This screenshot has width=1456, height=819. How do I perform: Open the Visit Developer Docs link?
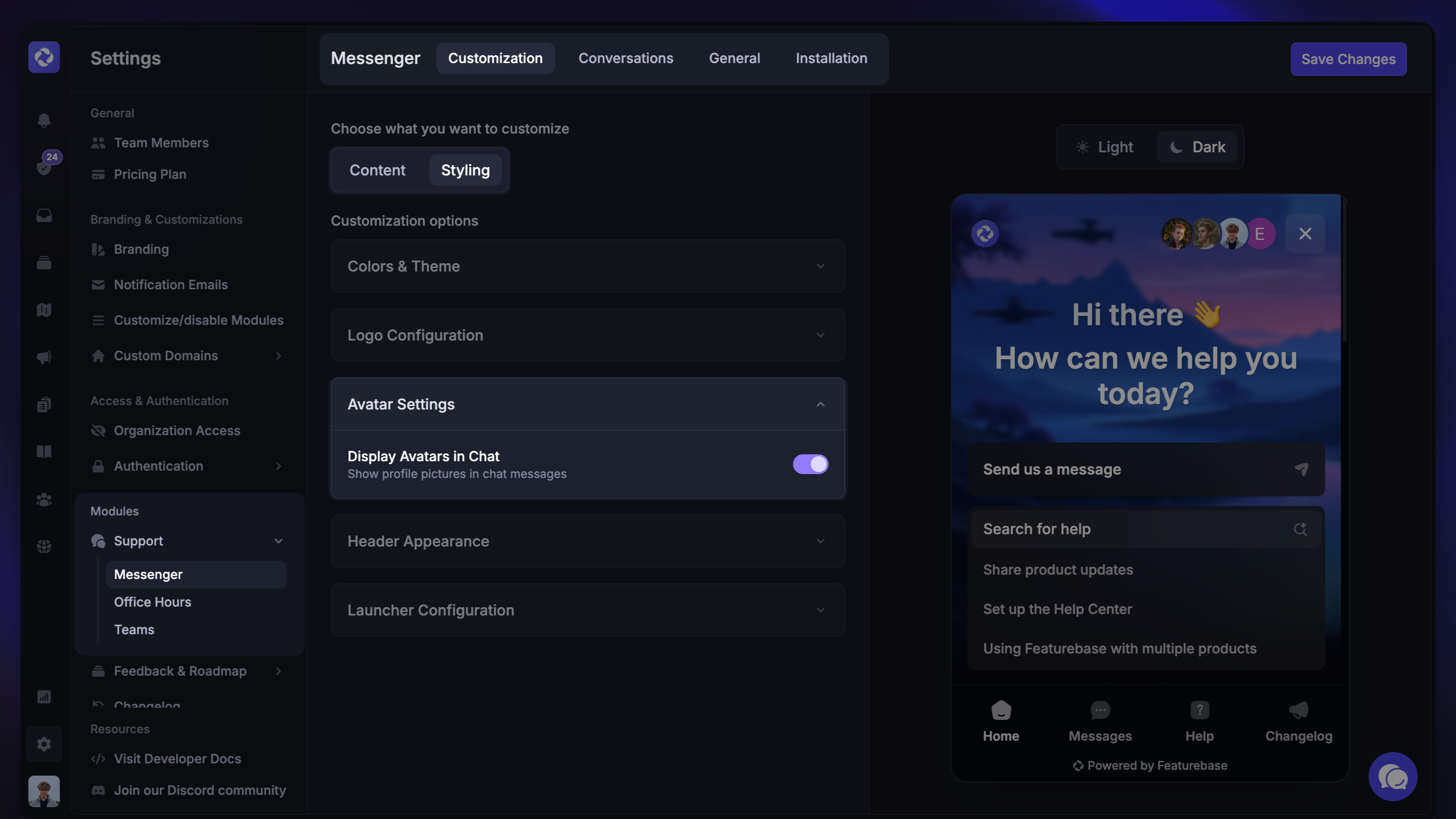(x=177, y=758)
